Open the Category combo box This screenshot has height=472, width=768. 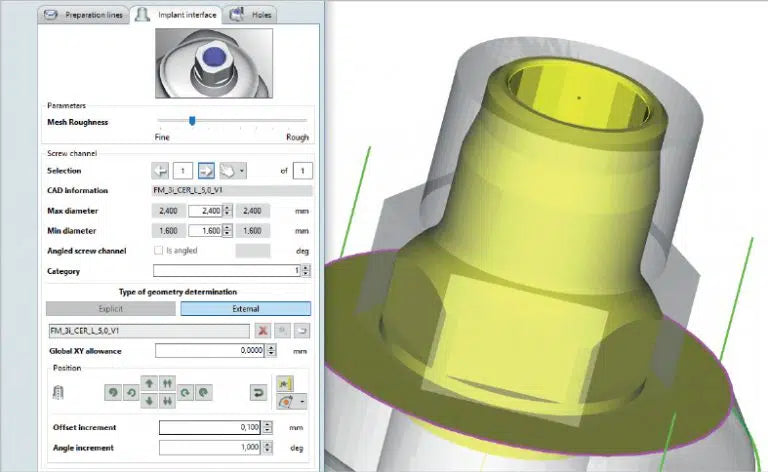(232, 271)
